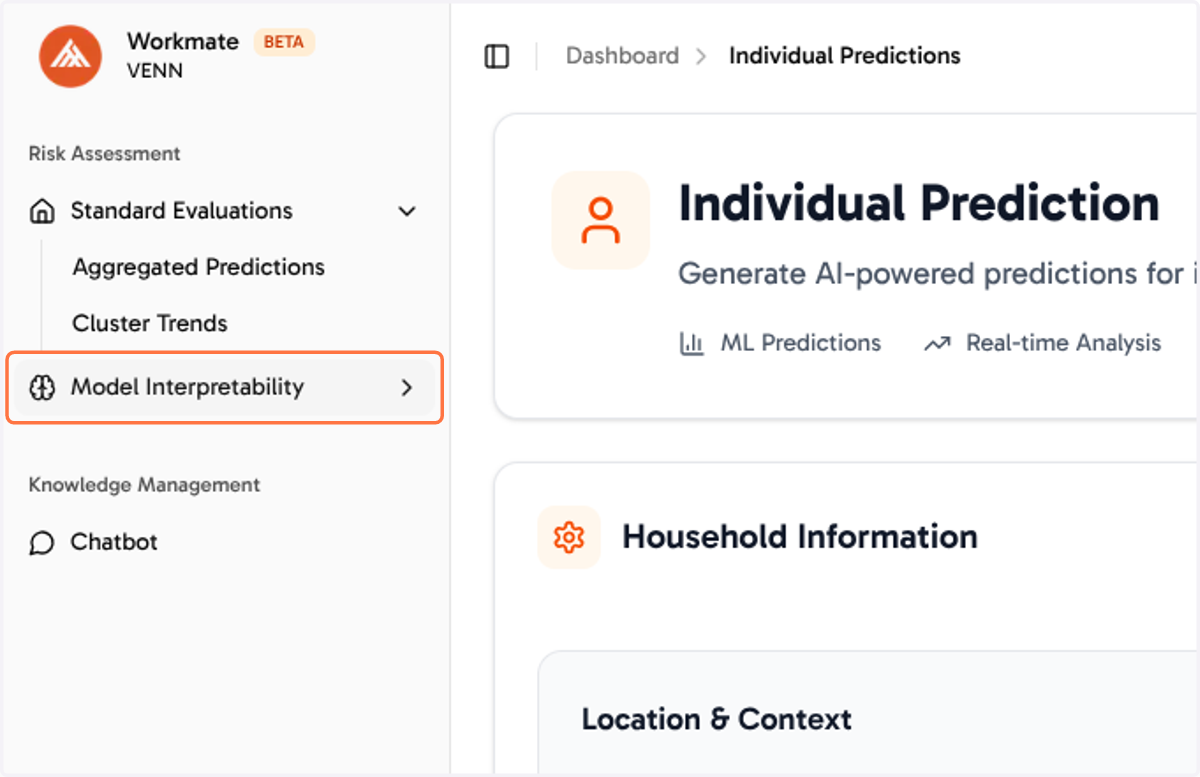Click the Individual Predictions breadcrumb
Screen dimensions: 1200x777
point(845,56)
